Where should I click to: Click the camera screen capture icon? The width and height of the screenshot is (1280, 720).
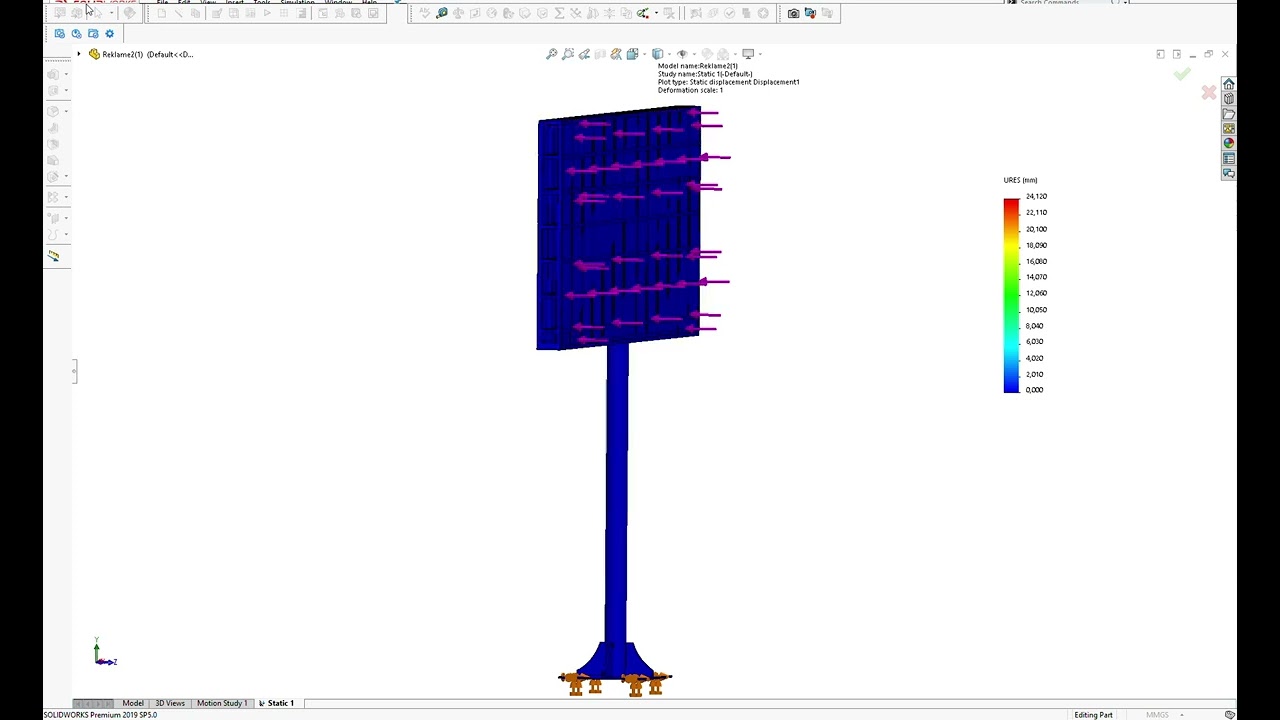793,13
